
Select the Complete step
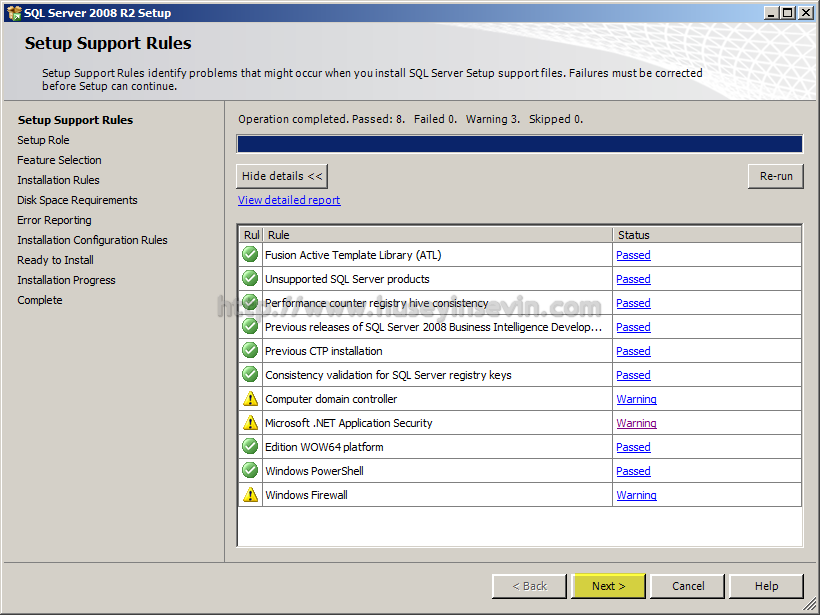tap(40, 300)
